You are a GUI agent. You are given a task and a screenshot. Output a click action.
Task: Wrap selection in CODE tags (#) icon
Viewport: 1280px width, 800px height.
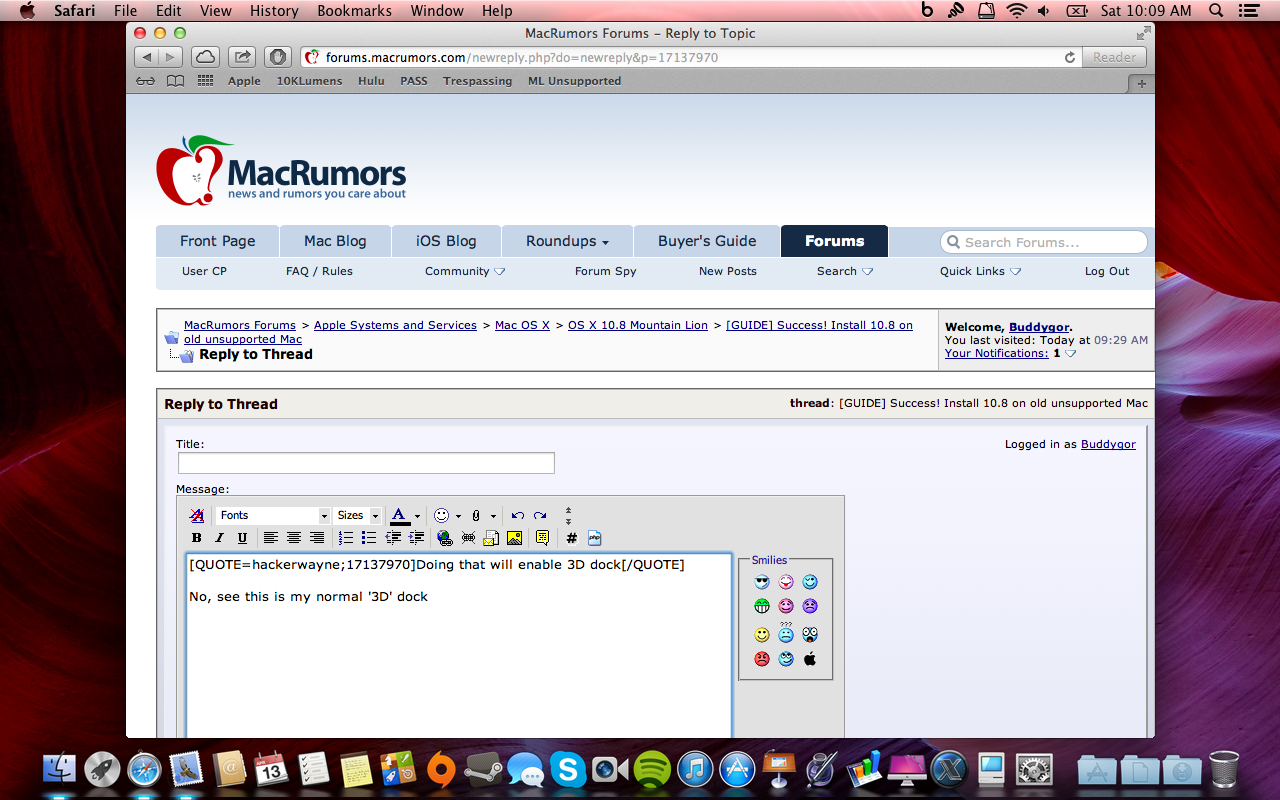point(571,538)
